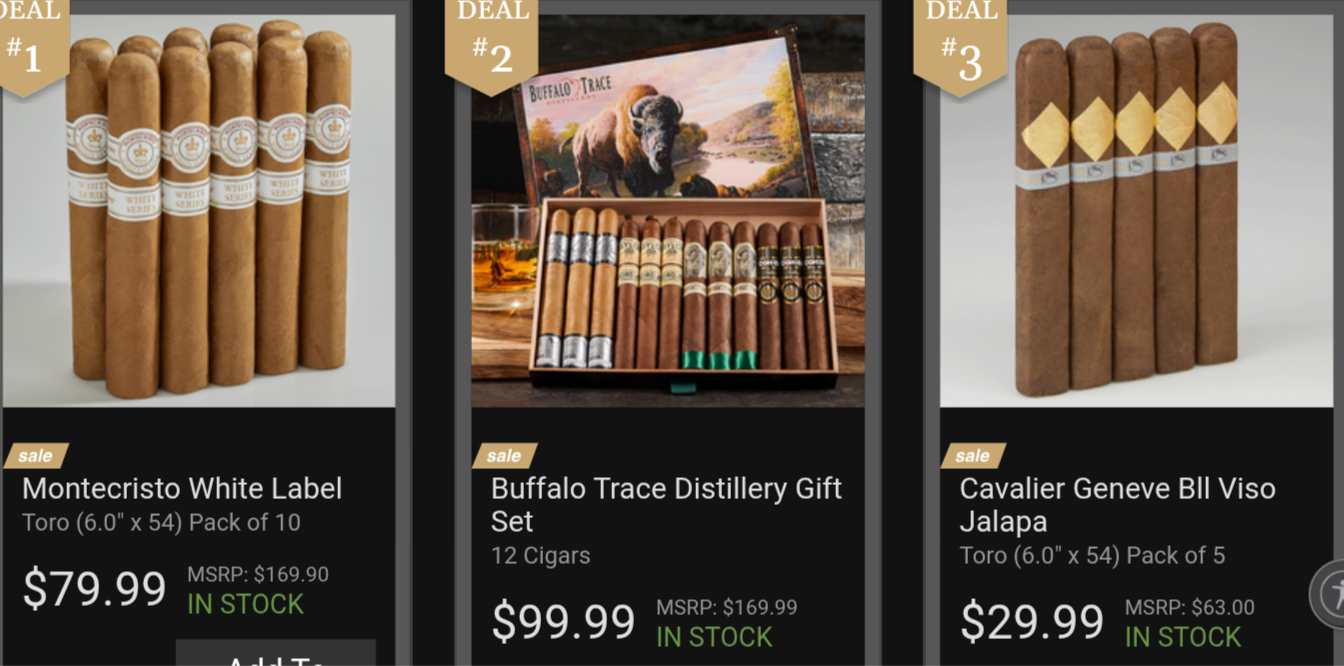Click the Deal #2 ribbon badge

491,47
